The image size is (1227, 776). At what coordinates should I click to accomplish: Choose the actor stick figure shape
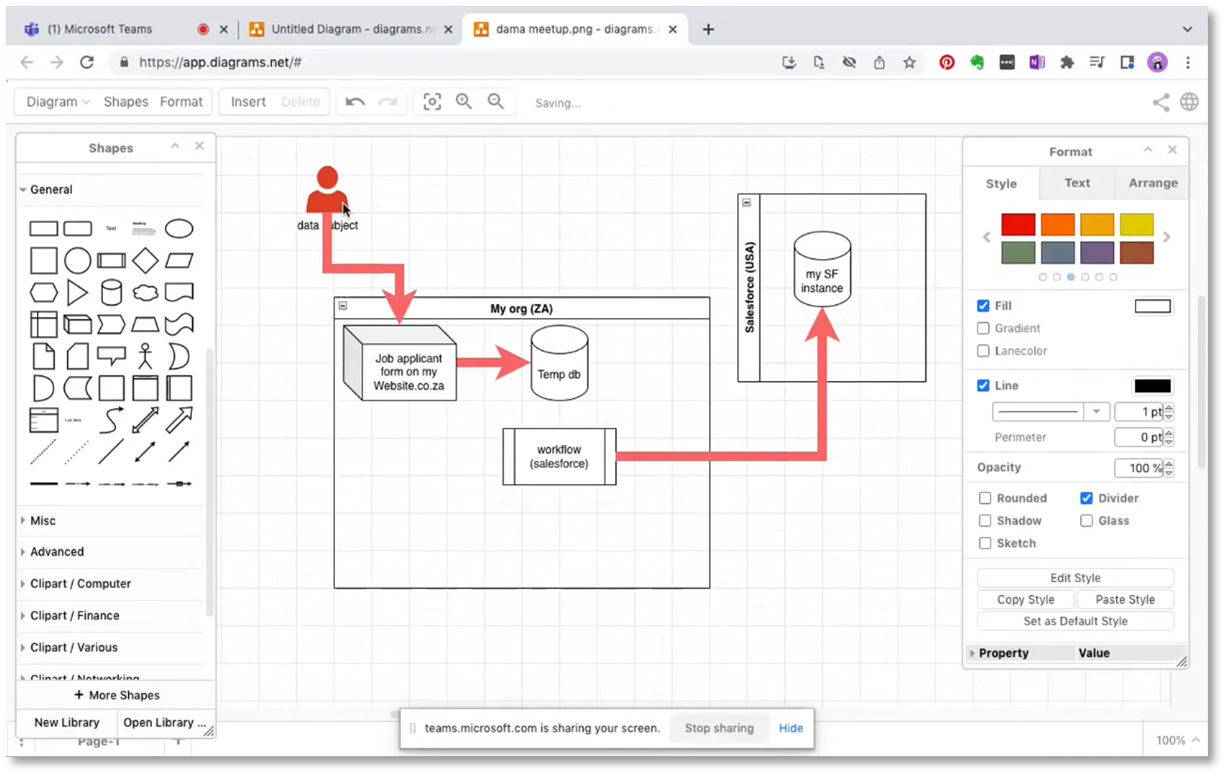pyautogui.click(x=145, y=356)
